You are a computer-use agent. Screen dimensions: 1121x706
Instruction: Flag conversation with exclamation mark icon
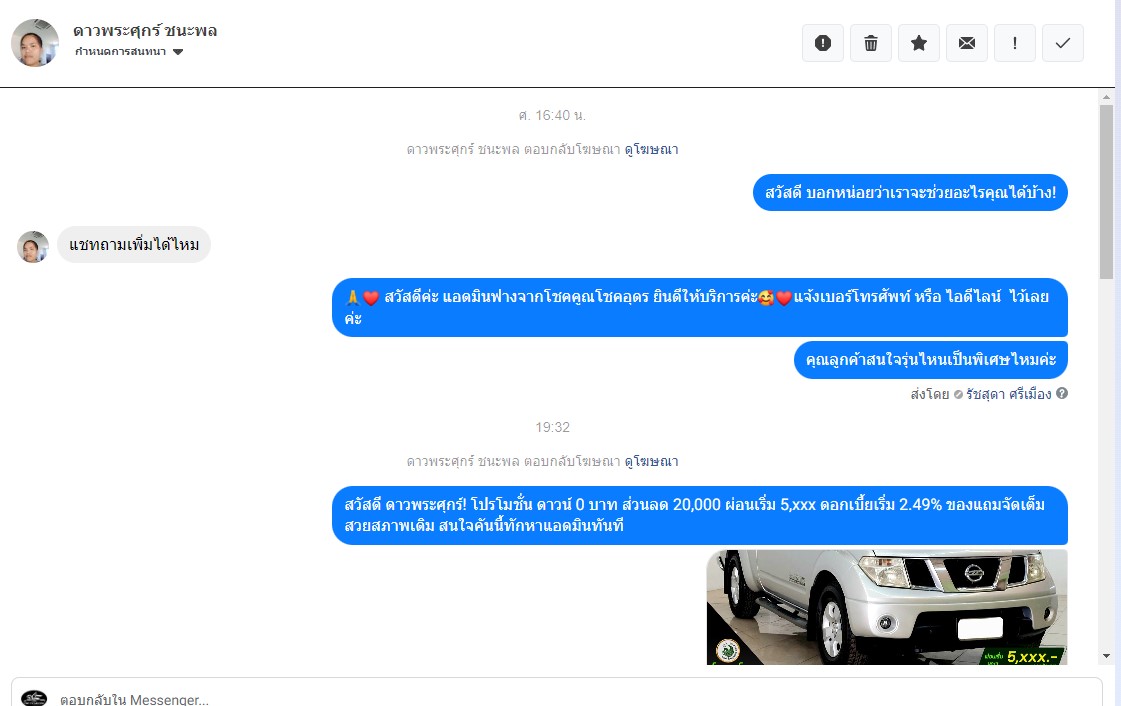[1014, 43]
